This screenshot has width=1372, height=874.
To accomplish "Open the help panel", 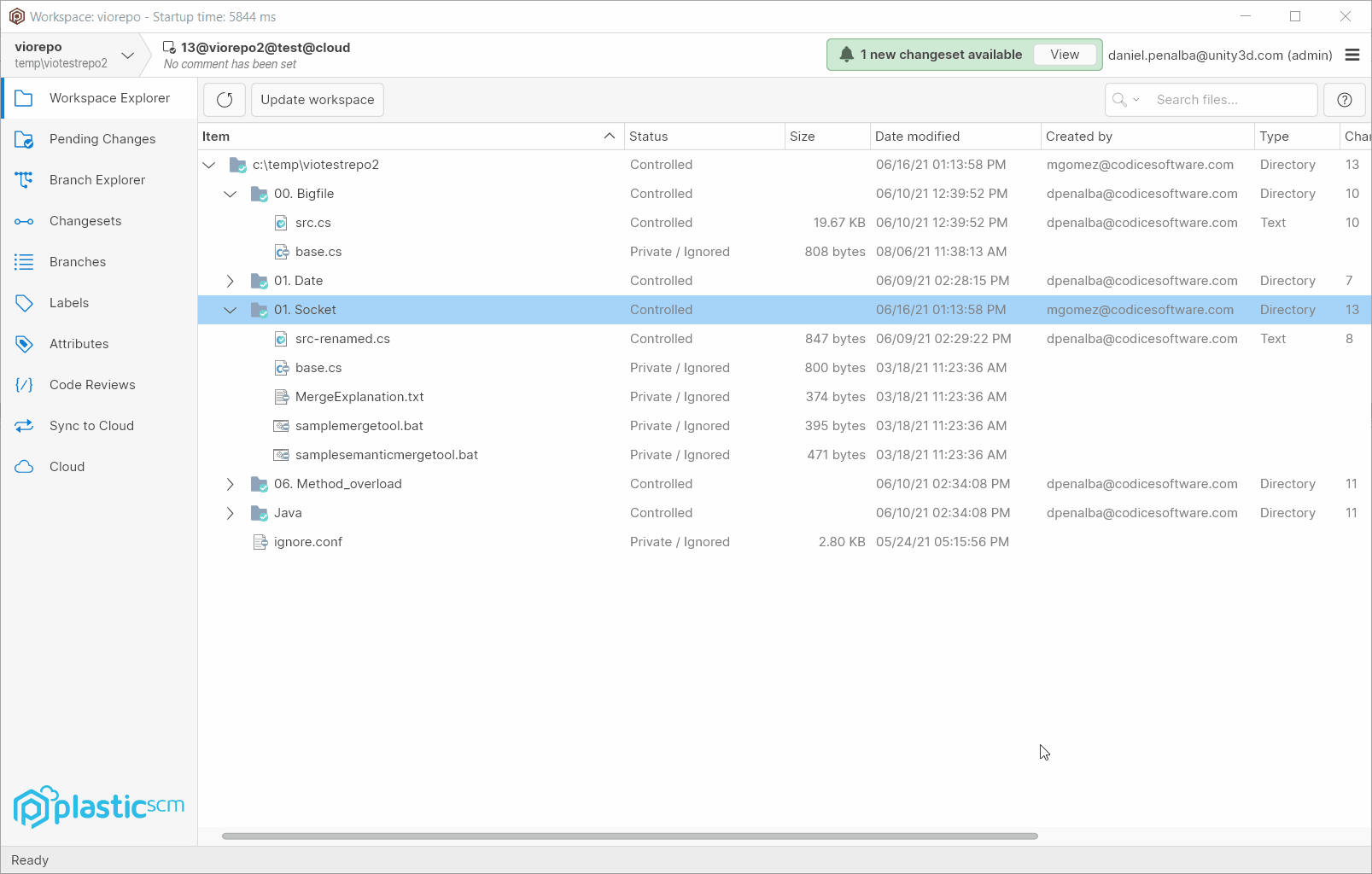I will tap(1344, 100).
